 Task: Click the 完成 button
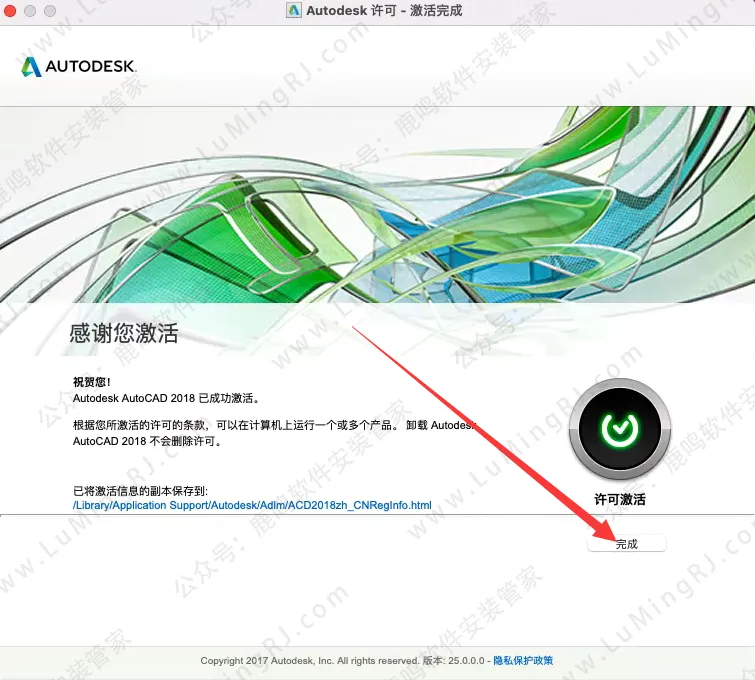point(626,544)
